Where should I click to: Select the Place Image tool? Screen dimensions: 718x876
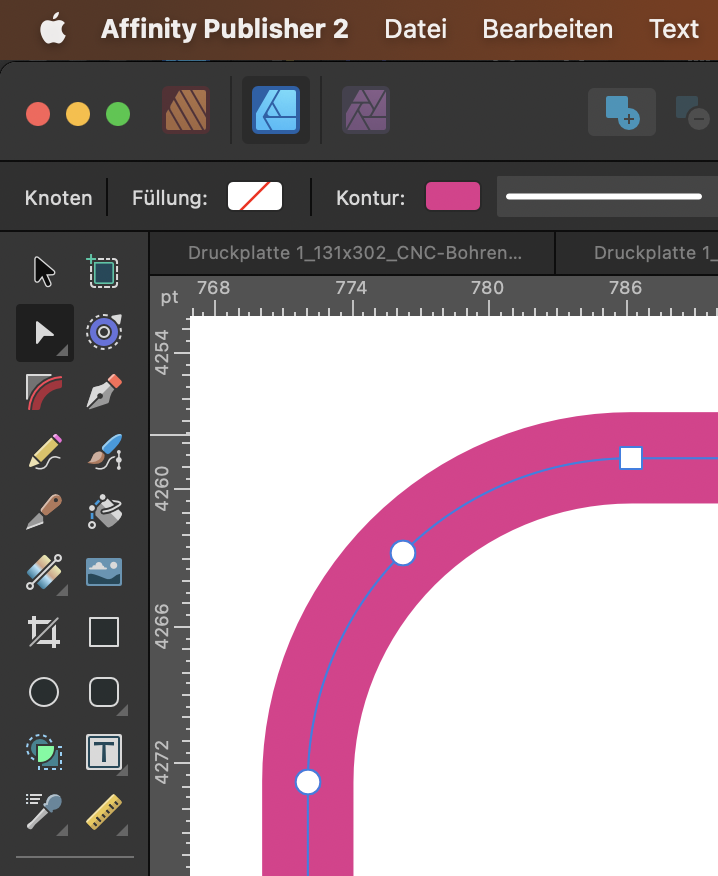click(x=104, y=572)
